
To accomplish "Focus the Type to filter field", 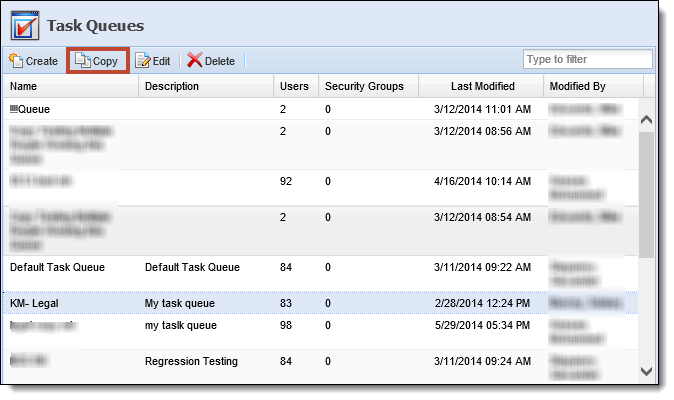I will tap(587, 59).
